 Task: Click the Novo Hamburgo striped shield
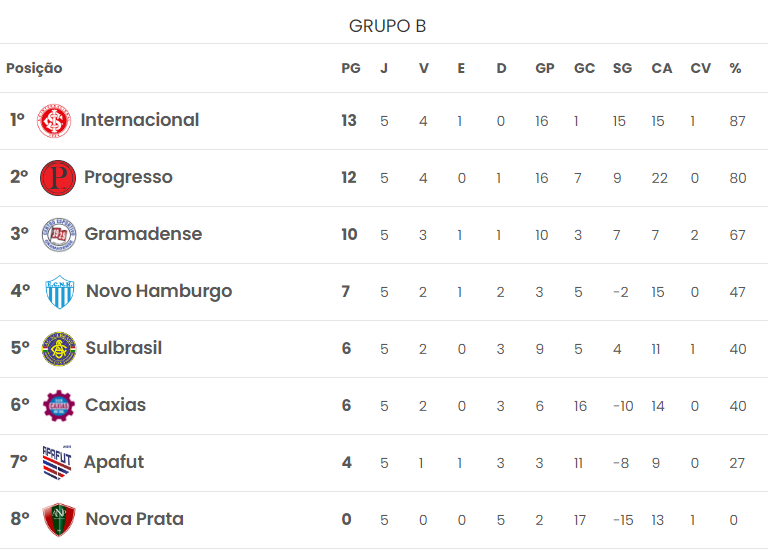click(x=60, y=292)
